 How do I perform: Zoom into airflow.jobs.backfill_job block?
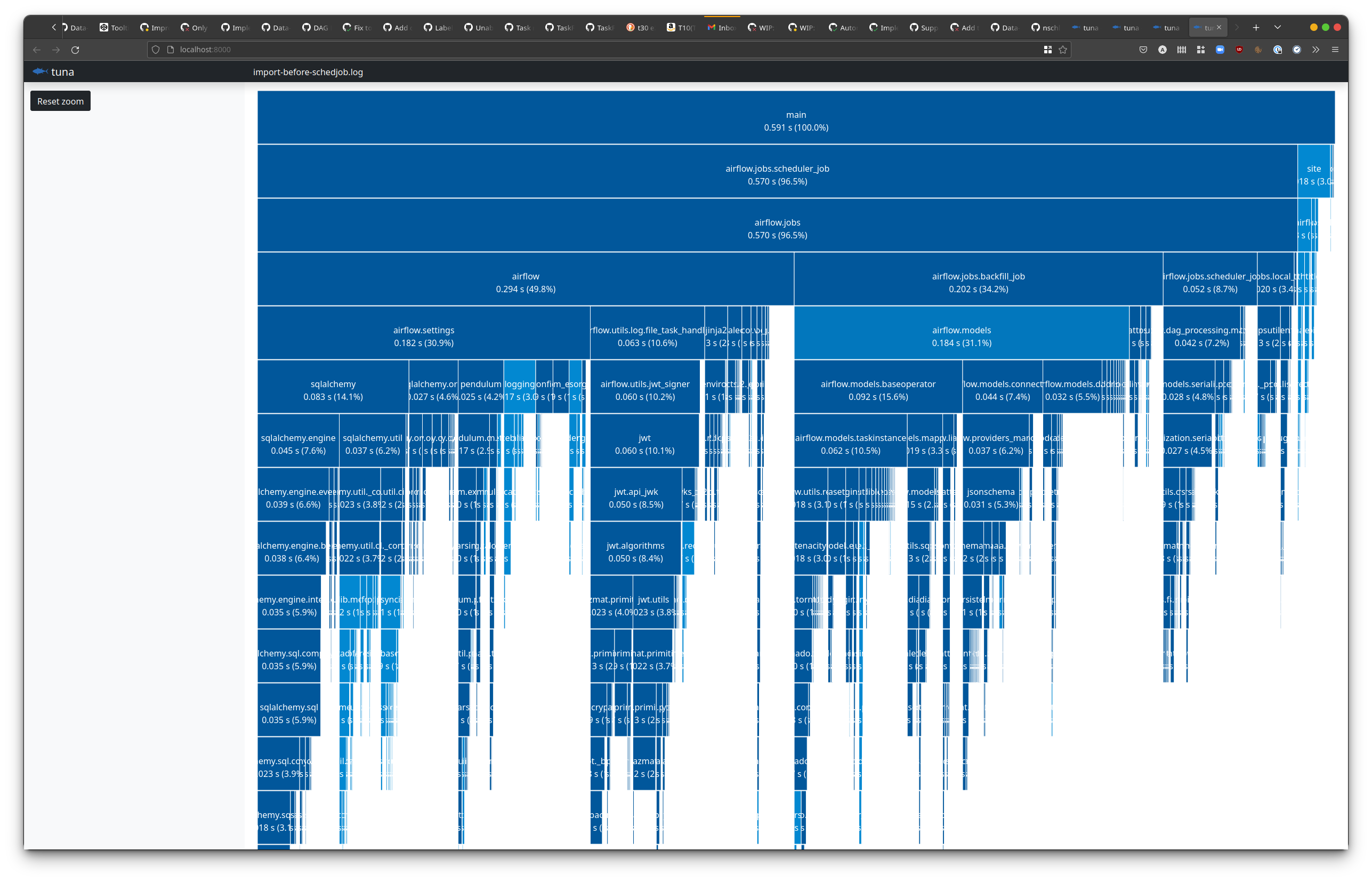(x=978, y=282)
